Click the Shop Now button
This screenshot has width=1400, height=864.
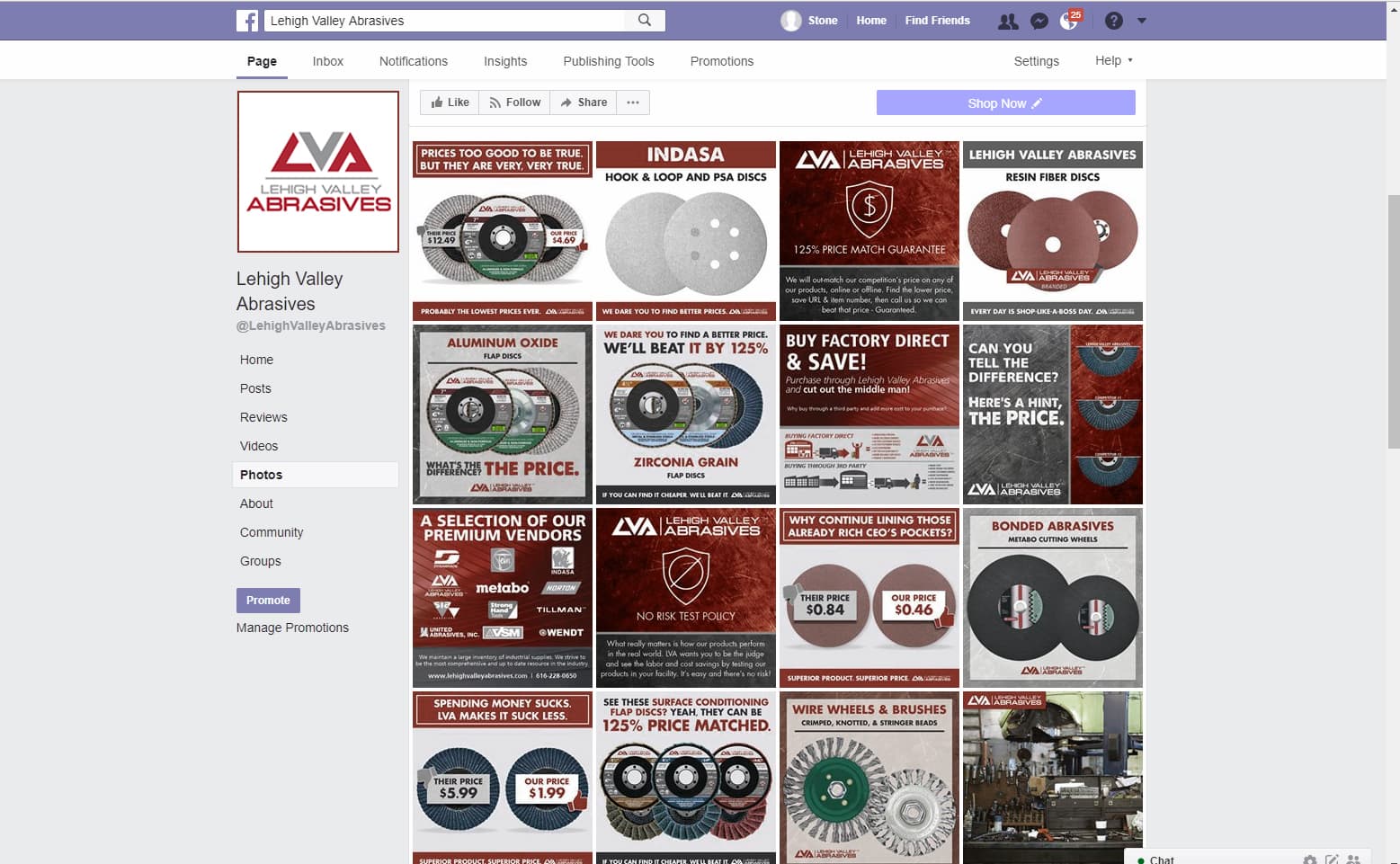tap(1005, 102)
